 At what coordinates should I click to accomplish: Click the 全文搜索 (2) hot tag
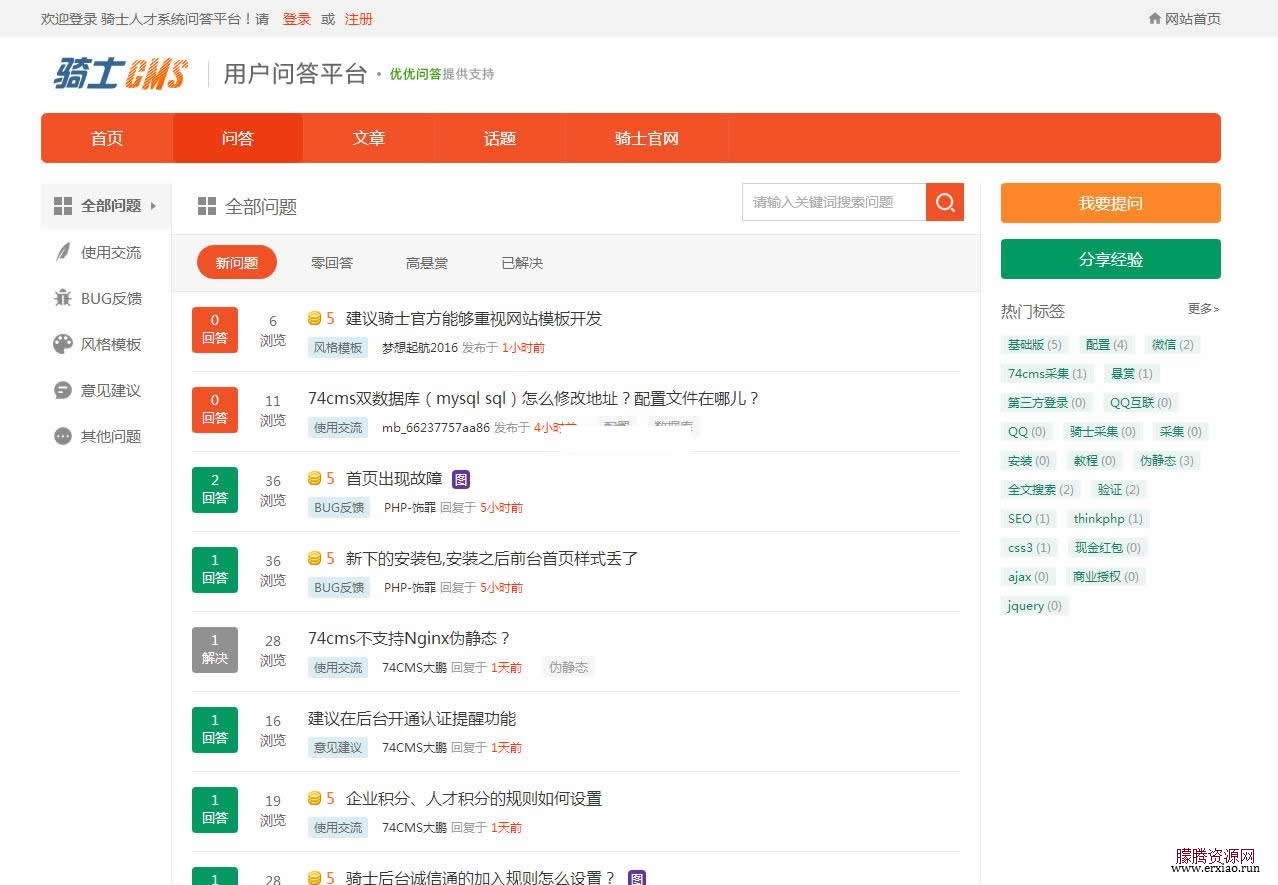coord(1040,489)
